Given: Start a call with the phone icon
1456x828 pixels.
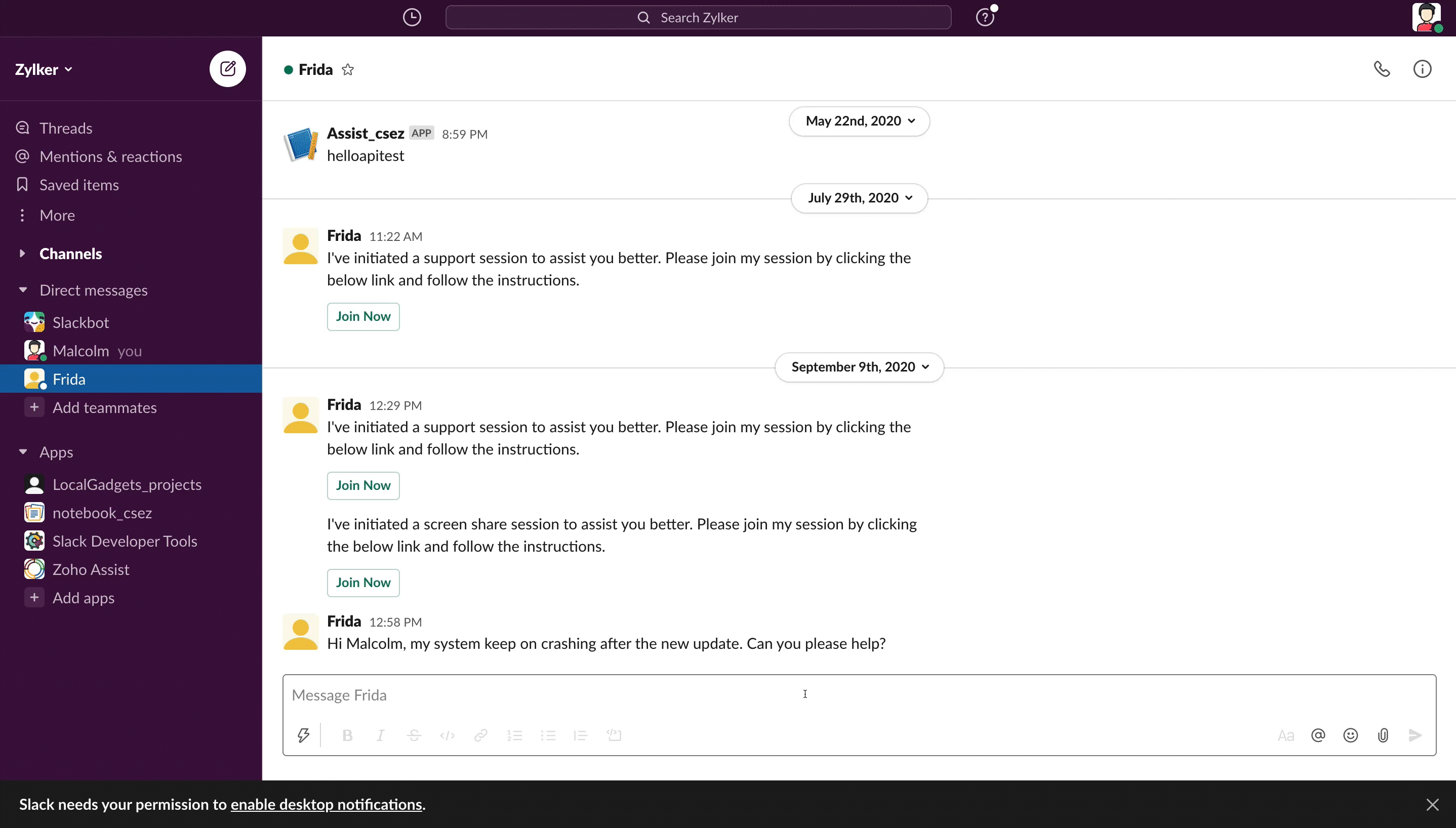Looking at the screenshot, I should pos(1382,69).
